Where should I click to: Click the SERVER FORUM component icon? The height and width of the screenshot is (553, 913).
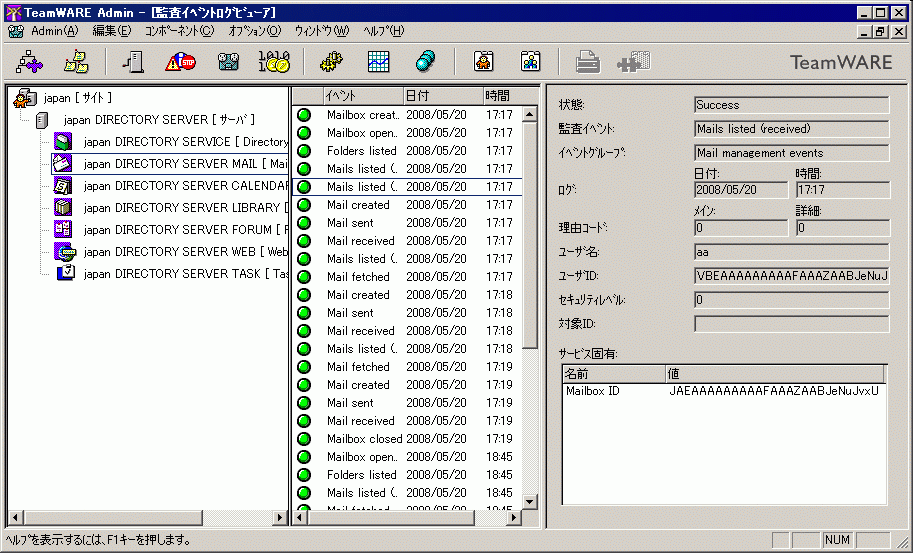(x=63, y=229)
